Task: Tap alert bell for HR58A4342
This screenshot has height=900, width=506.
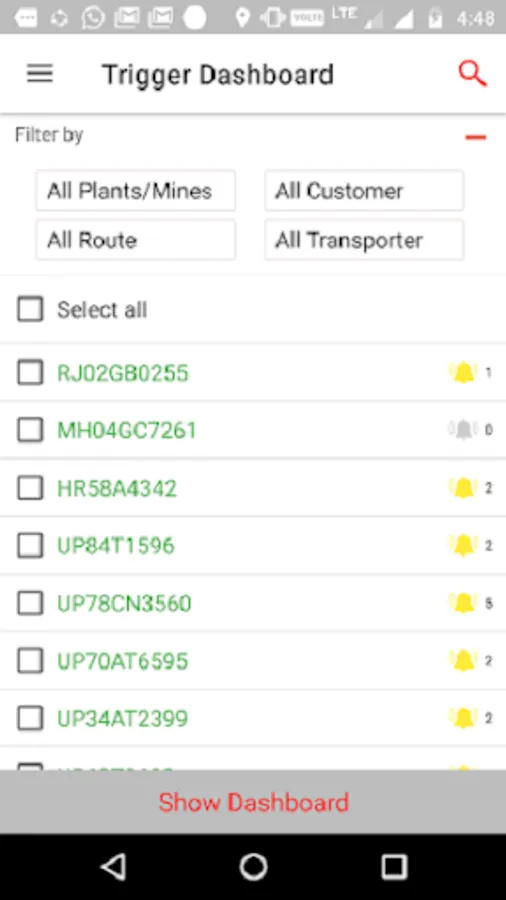Action: (x=463, y=488)
